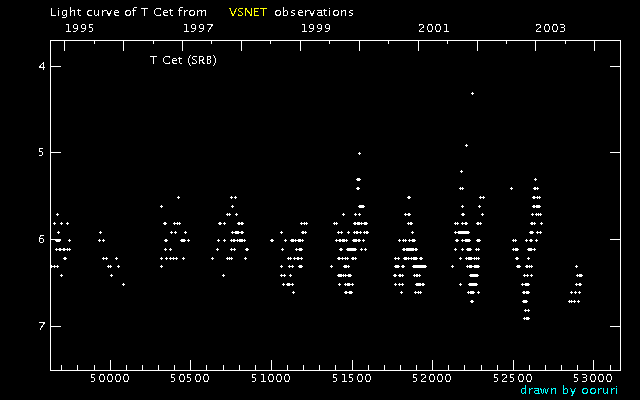
Task: Click the Julian date label 51500
Action: pyautogui.click(x=352, y=378)
